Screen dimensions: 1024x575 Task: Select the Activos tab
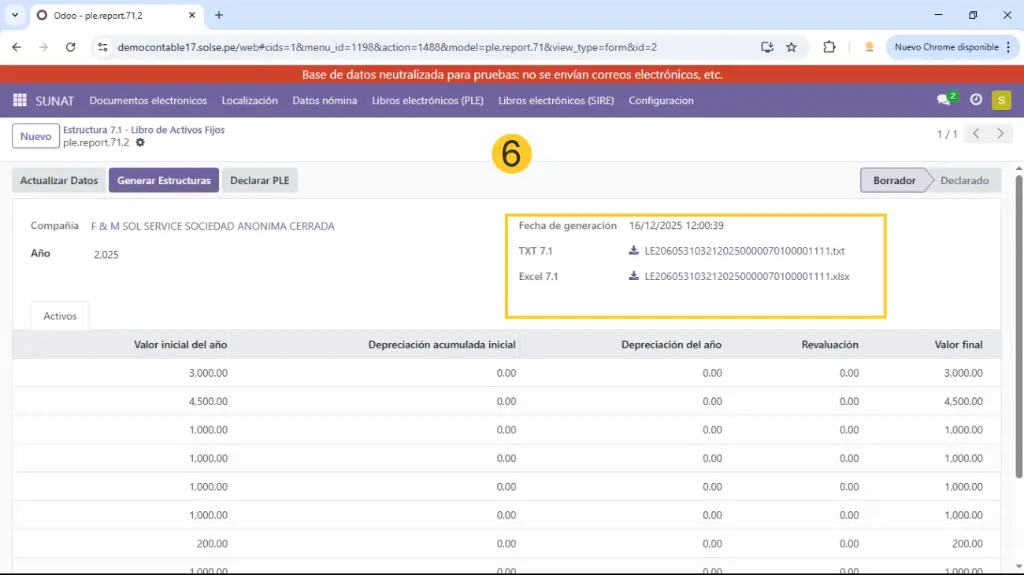(60, 315)
